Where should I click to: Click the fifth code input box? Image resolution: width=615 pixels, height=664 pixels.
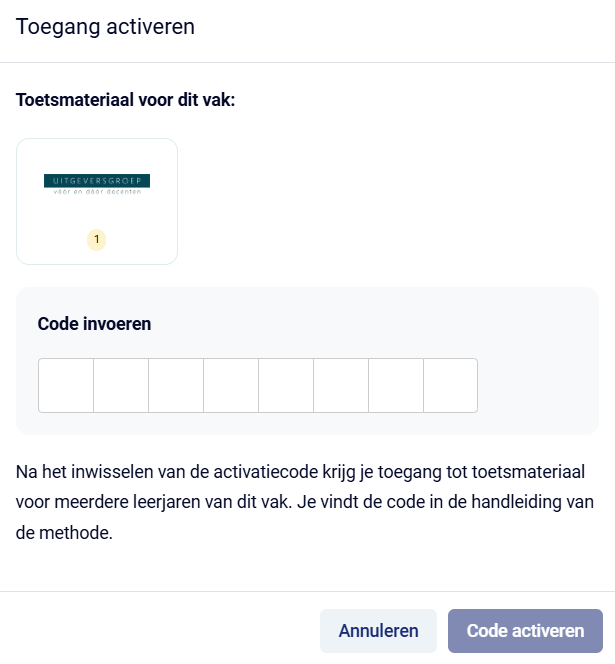point(286,385)
